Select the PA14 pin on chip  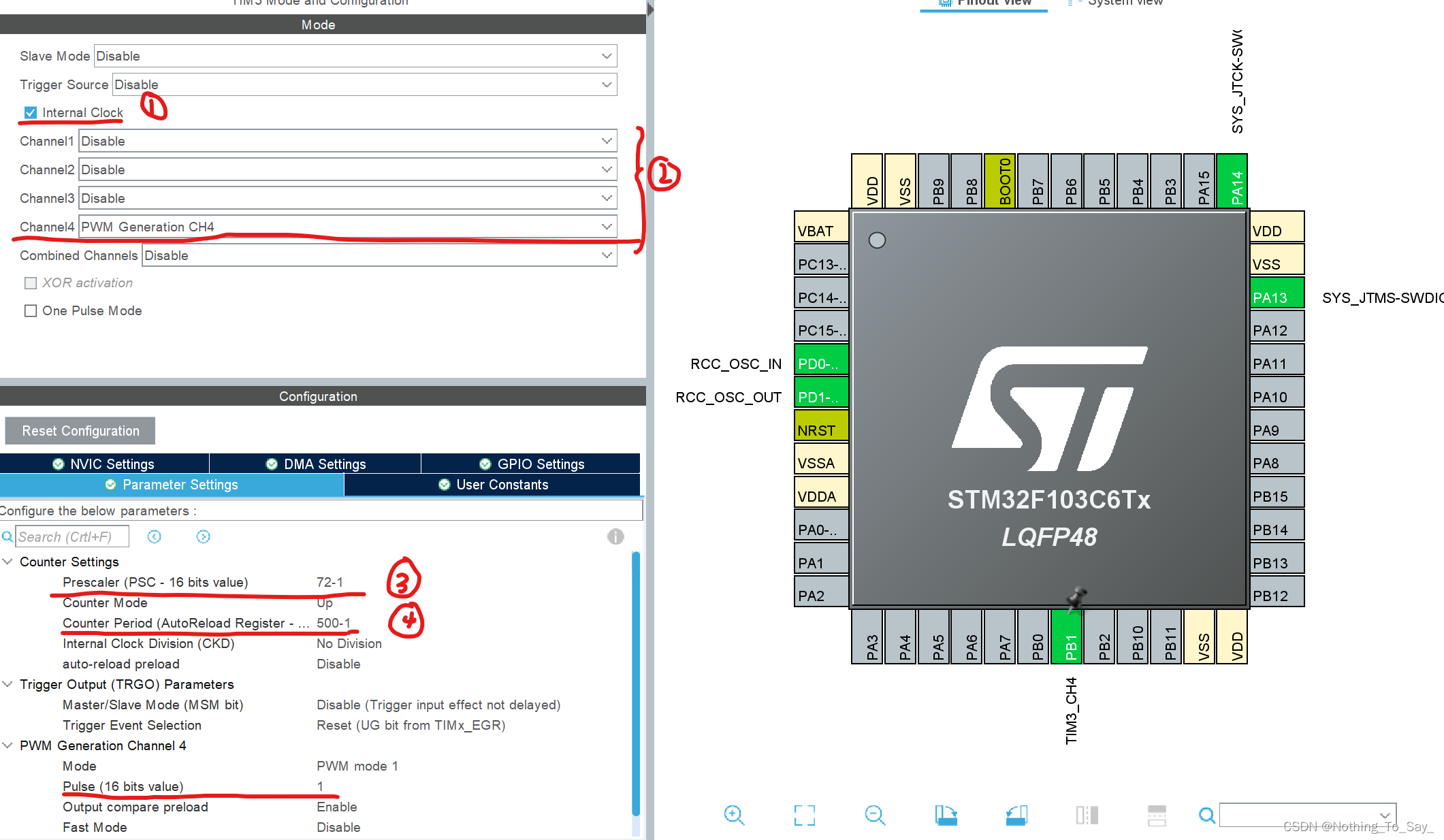click(1232, 180)
